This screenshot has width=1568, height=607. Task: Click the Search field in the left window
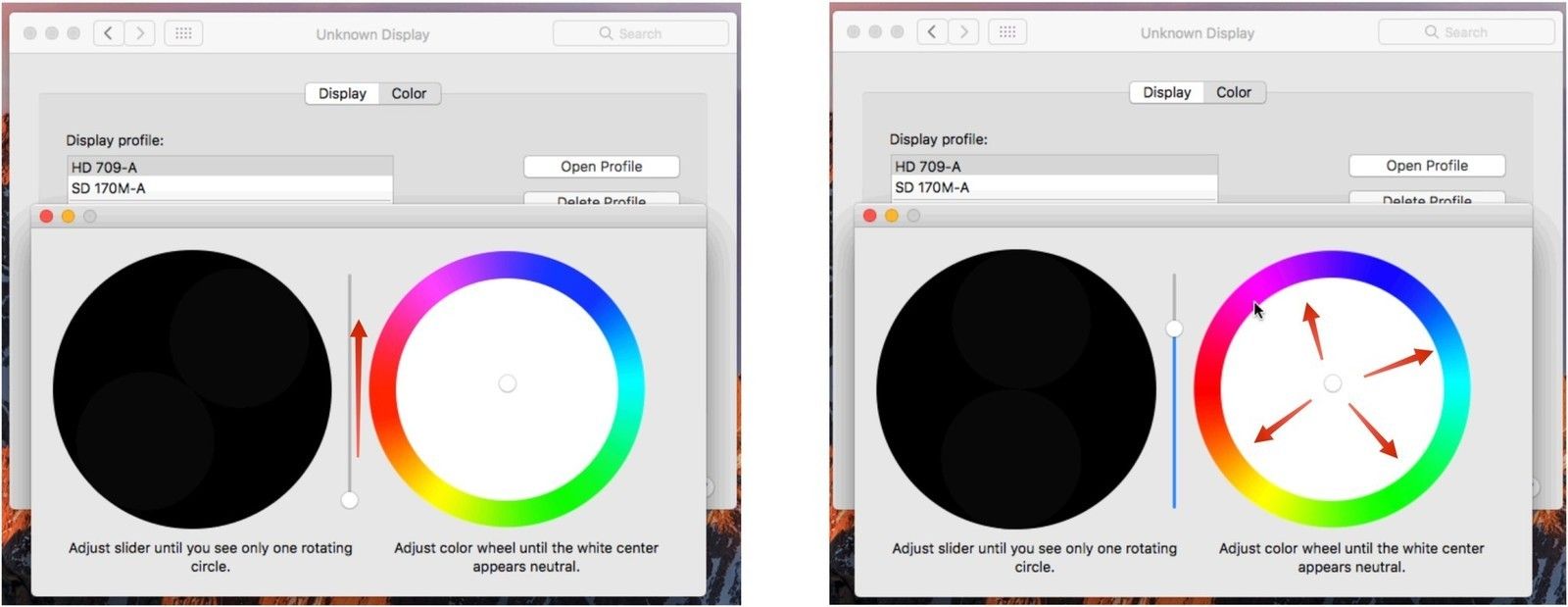click(x=641, y=33)
